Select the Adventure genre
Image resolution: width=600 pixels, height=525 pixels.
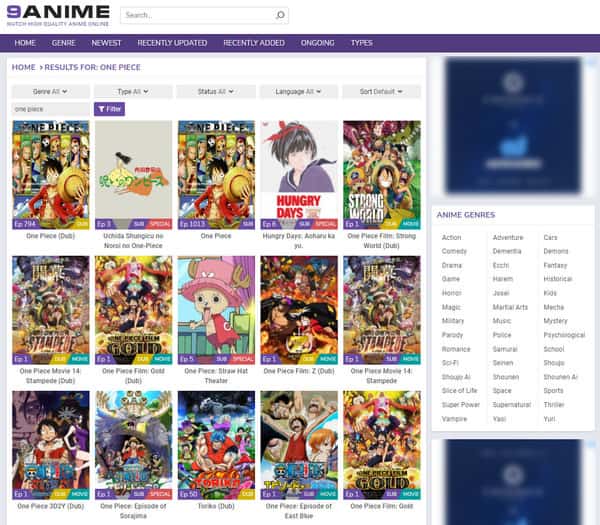508,238
